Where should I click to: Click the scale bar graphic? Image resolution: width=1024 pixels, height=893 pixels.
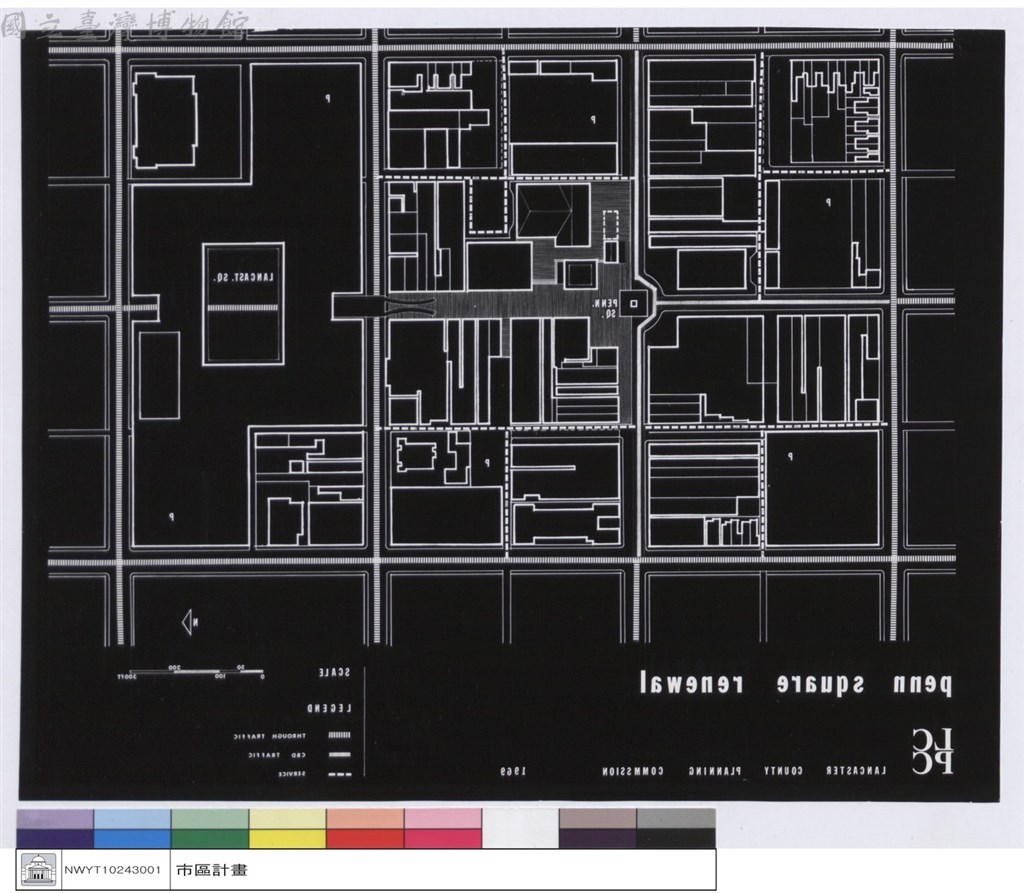[191, 673]
